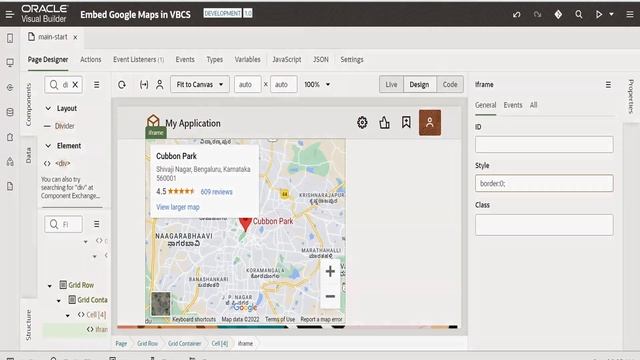This screenshot has height=360, width=640.
Task: Open the Events tab in page editor
Action: (185, 60)
